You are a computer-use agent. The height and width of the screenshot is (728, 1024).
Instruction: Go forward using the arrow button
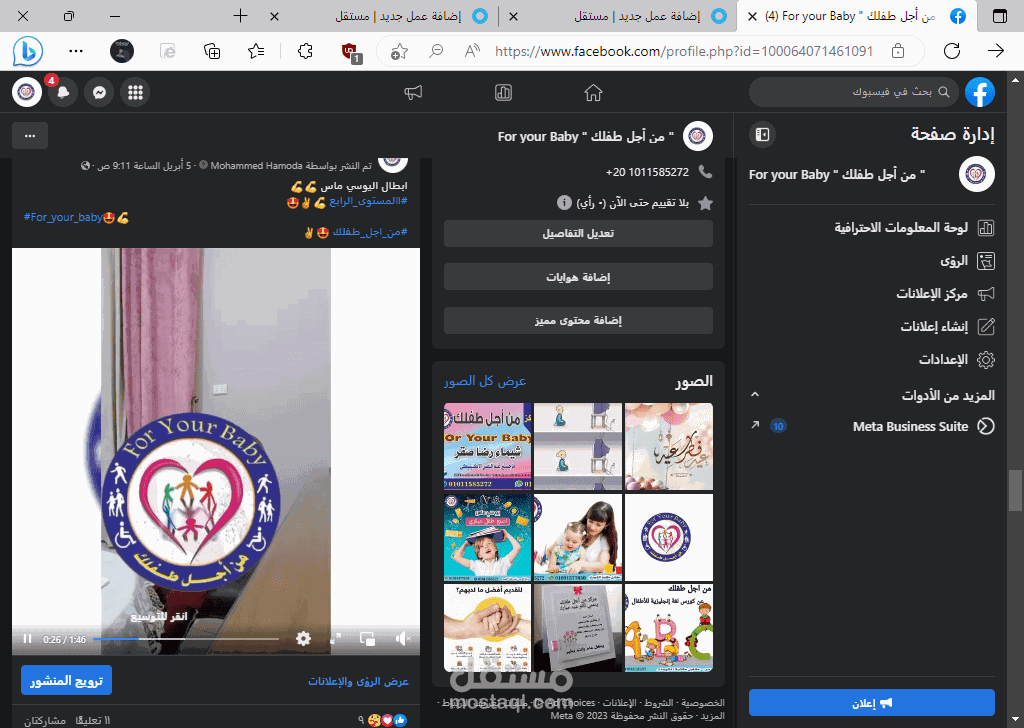tap(996, 51)
